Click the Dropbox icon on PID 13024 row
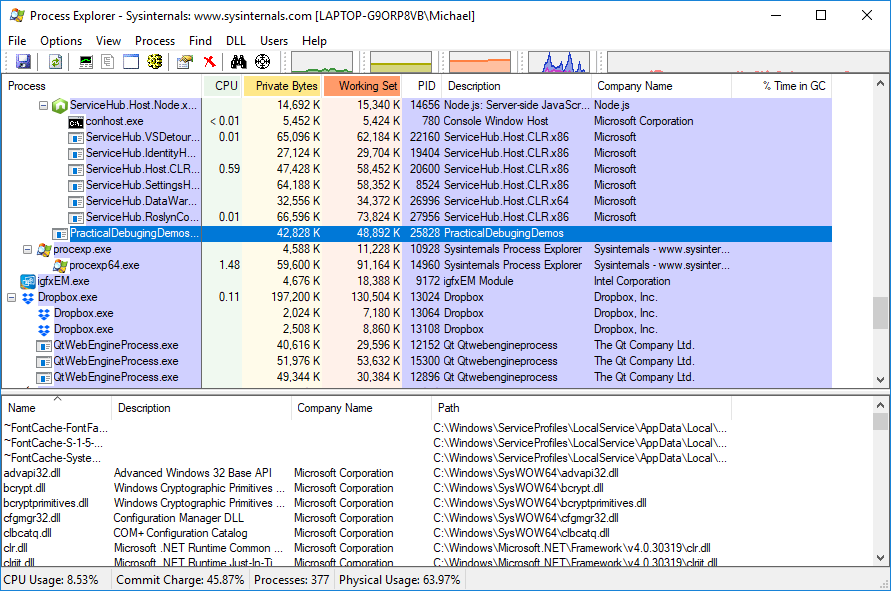891x591 pixels. click(x=28, y=297)
